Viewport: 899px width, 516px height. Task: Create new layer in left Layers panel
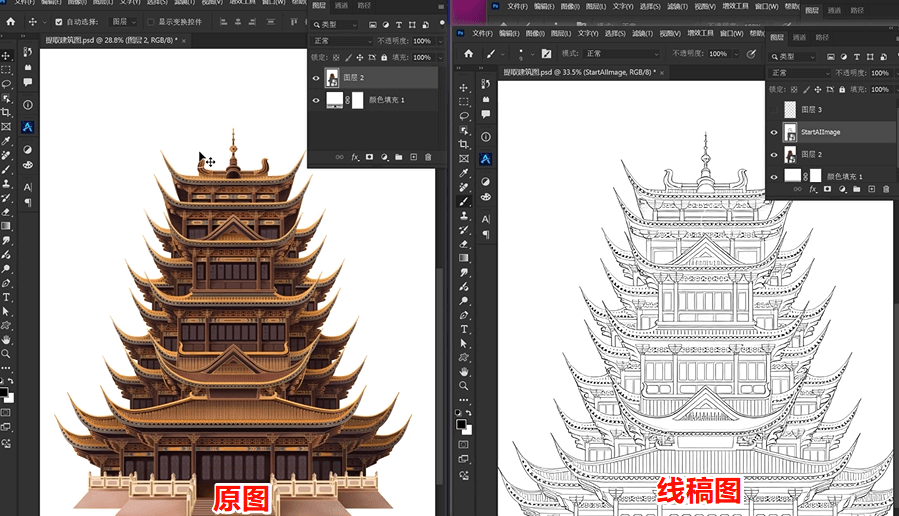[x=413, y=157]
